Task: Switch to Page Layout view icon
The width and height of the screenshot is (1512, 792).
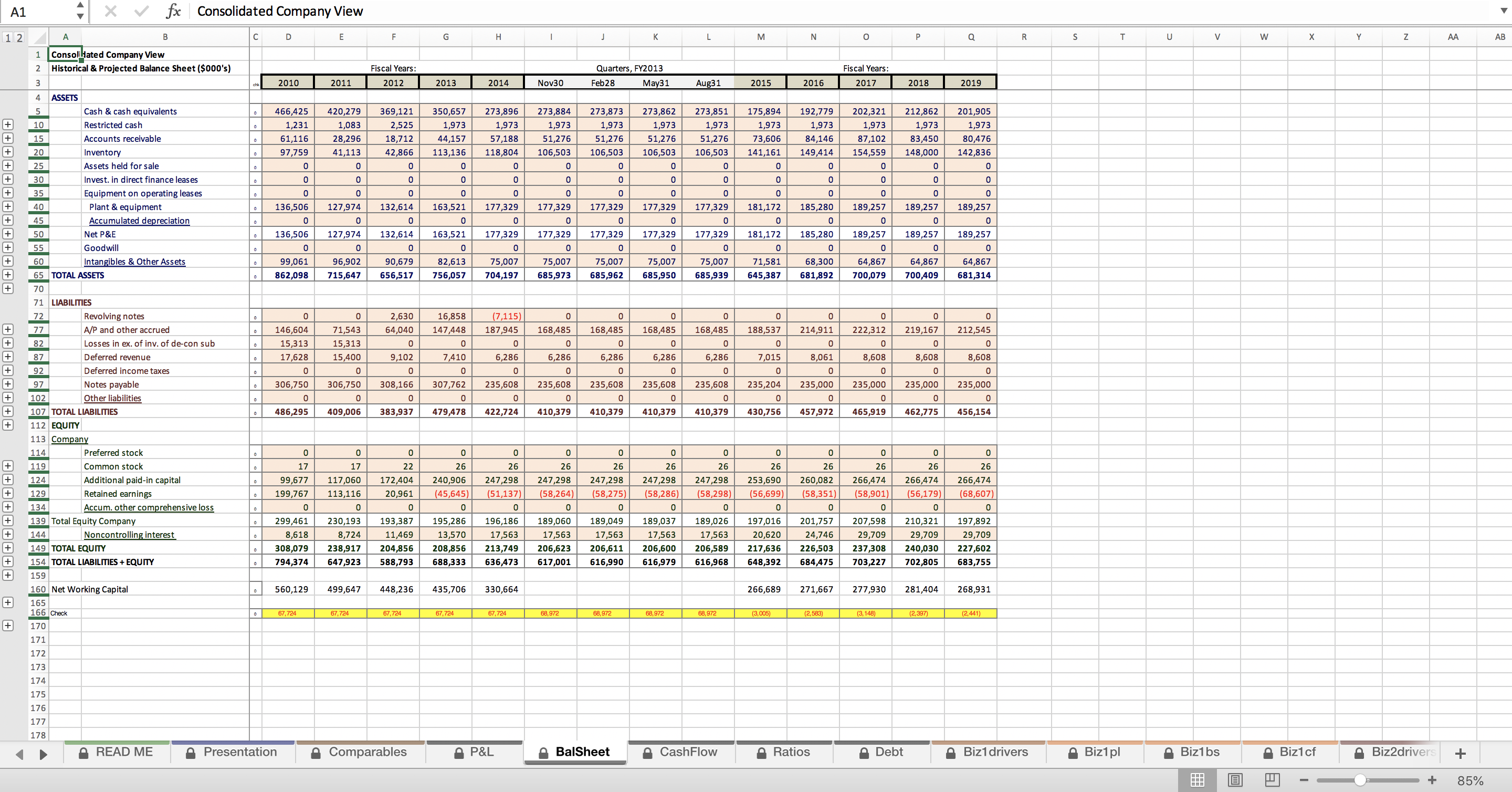Action: pyautogui.click(x=1235, y=780)
